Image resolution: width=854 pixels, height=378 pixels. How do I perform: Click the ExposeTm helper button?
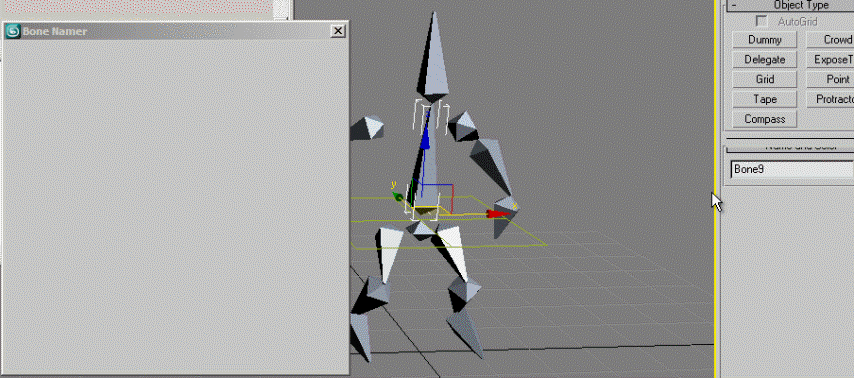coord(830,59)
